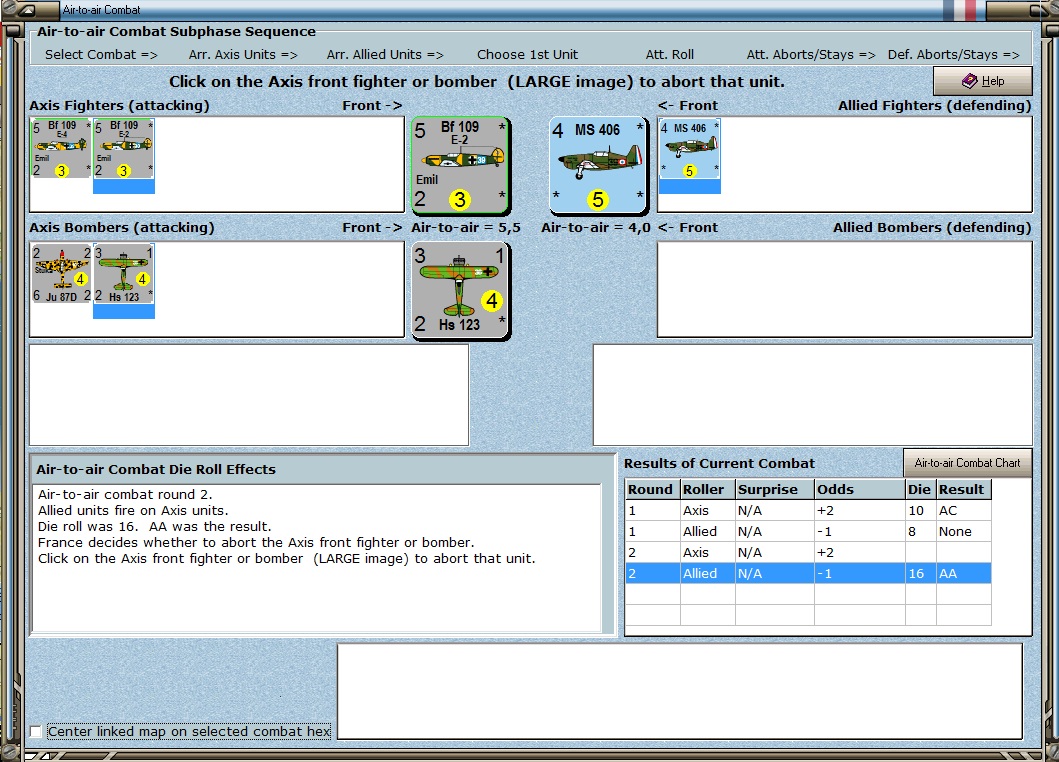
Task: Open the window system menu icon in title bar
Action: 28,10
